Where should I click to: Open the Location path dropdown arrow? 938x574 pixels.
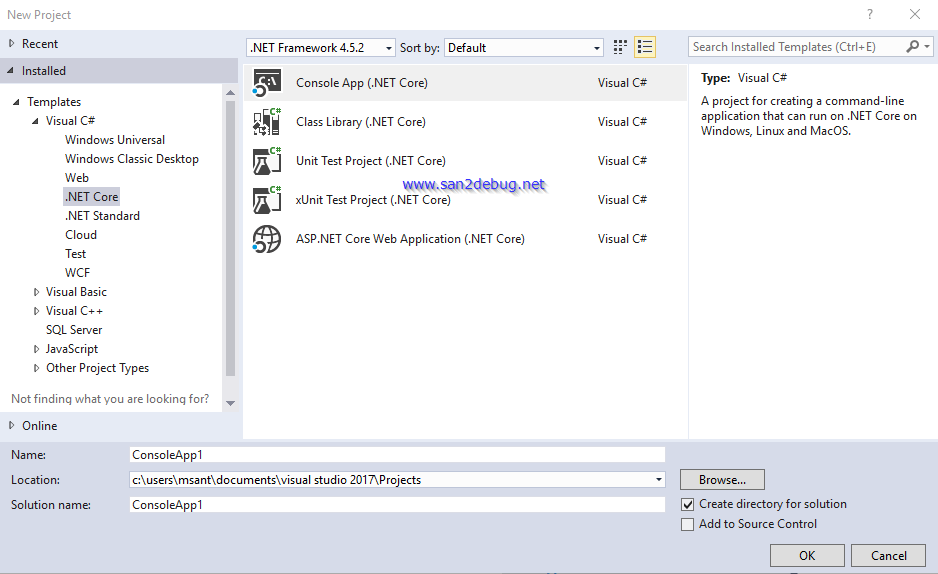point(659,480)
